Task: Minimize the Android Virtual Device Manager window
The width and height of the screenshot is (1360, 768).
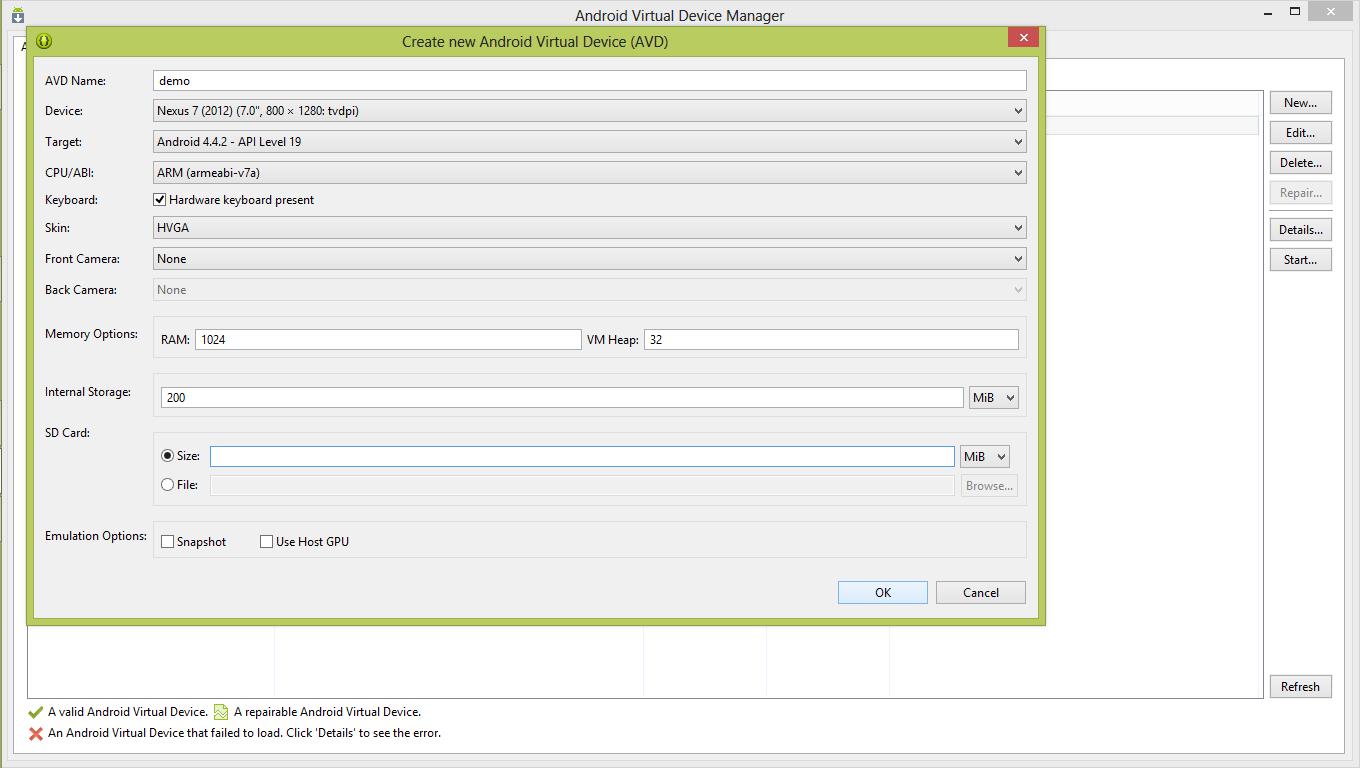Action: click(x=1268, y=12)
